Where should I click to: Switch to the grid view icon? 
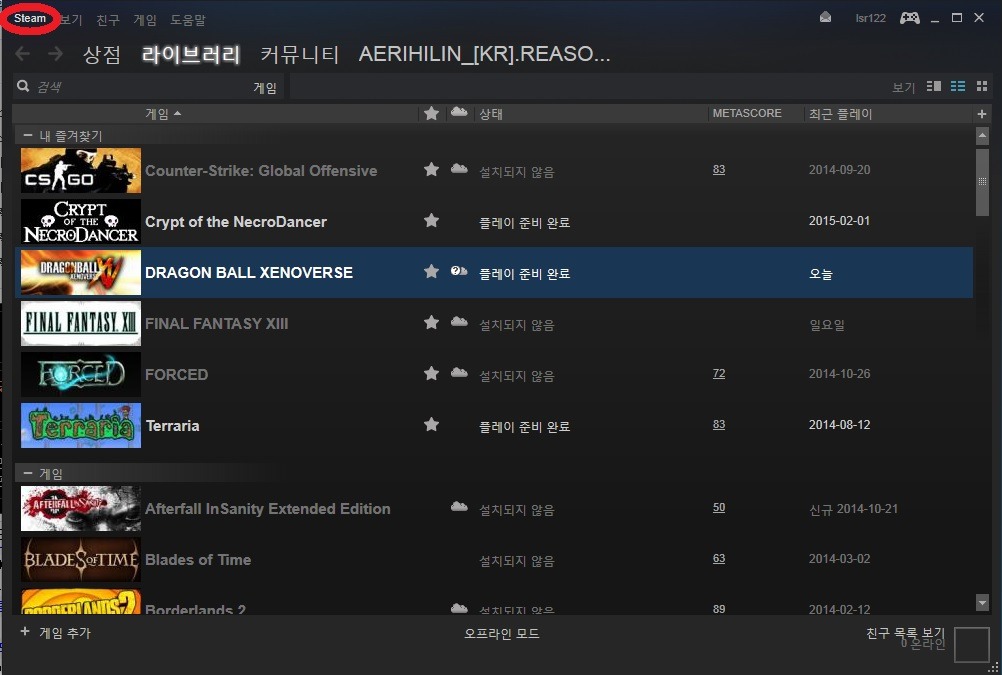tap(982, 87)
